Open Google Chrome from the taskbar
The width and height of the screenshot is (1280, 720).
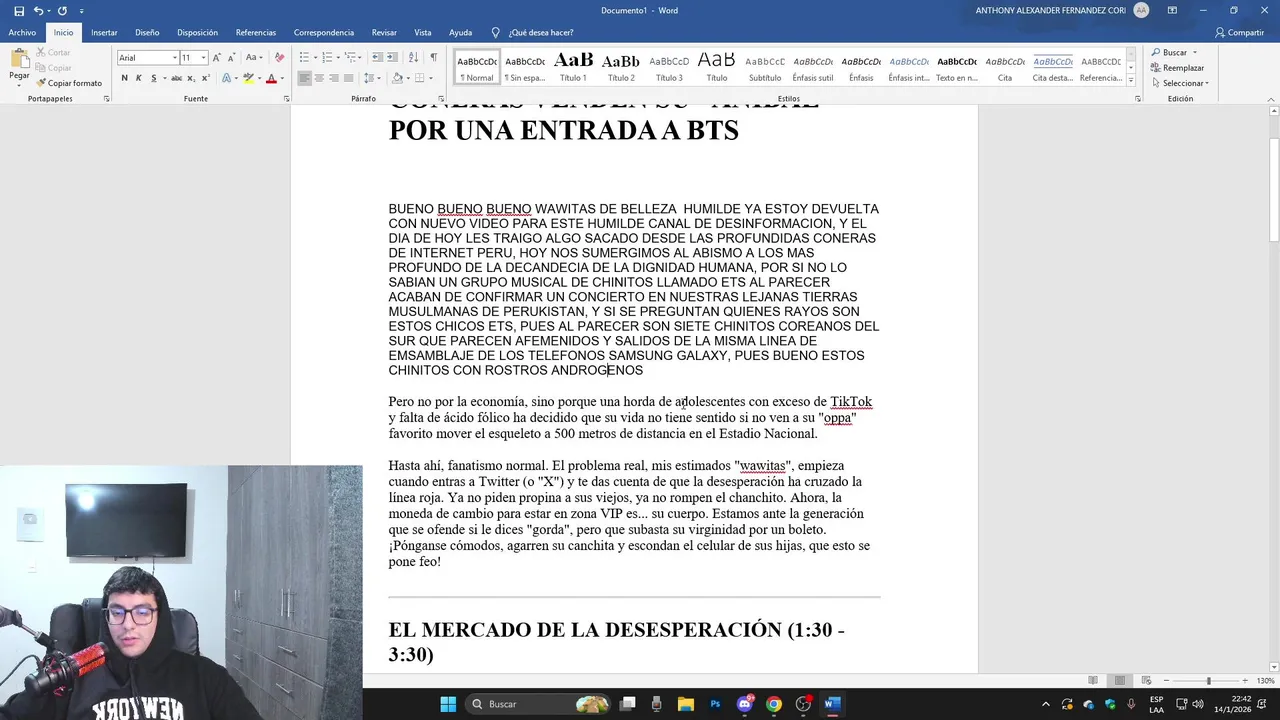pyautogui.click(x=774, y=704)
